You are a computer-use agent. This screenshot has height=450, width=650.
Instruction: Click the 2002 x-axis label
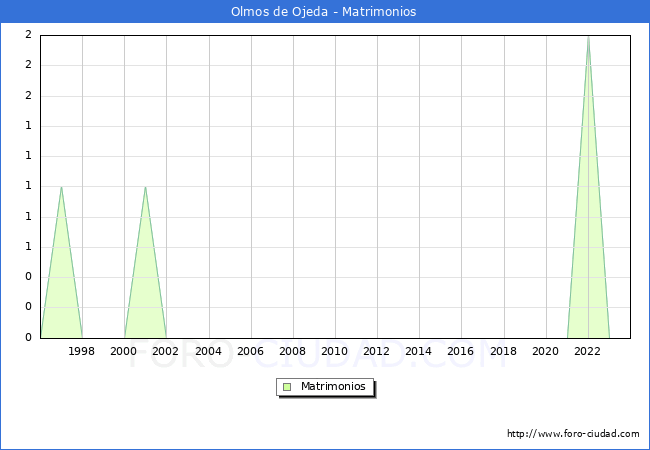coord(165,351)
